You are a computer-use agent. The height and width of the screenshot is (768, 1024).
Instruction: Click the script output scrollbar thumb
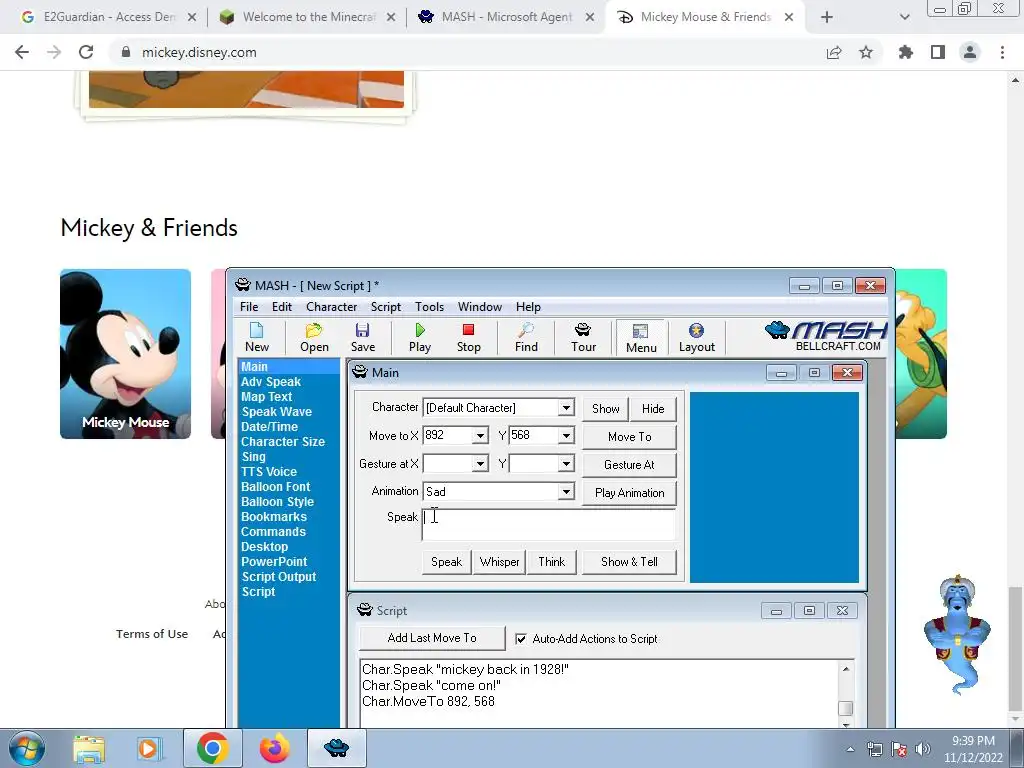846,708
